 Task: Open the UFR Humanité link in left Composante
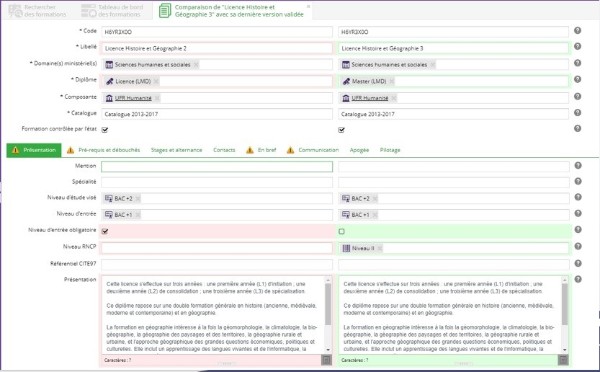click(x=133, y=98)
